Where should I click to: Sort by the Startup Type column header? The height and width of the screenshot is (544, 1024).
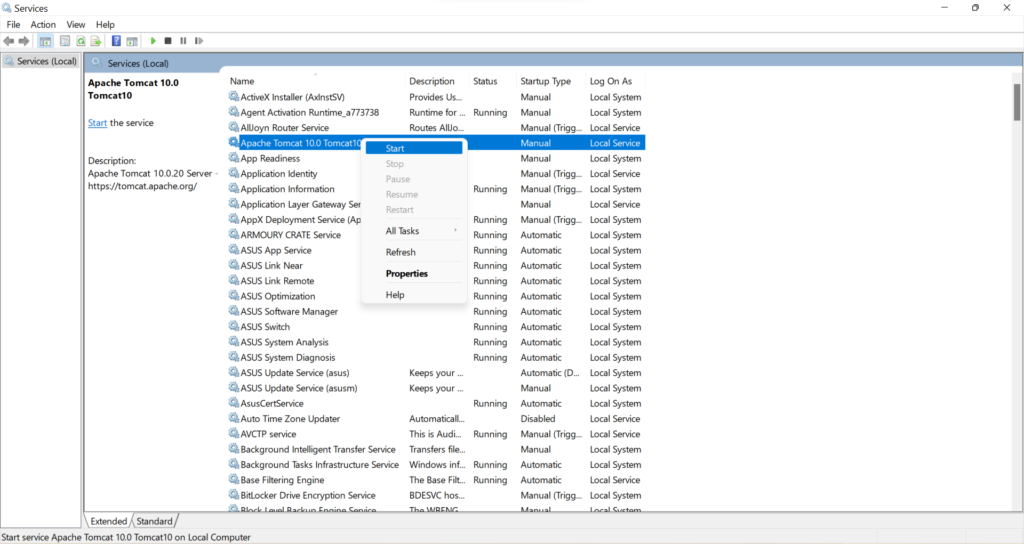(546, 81)
